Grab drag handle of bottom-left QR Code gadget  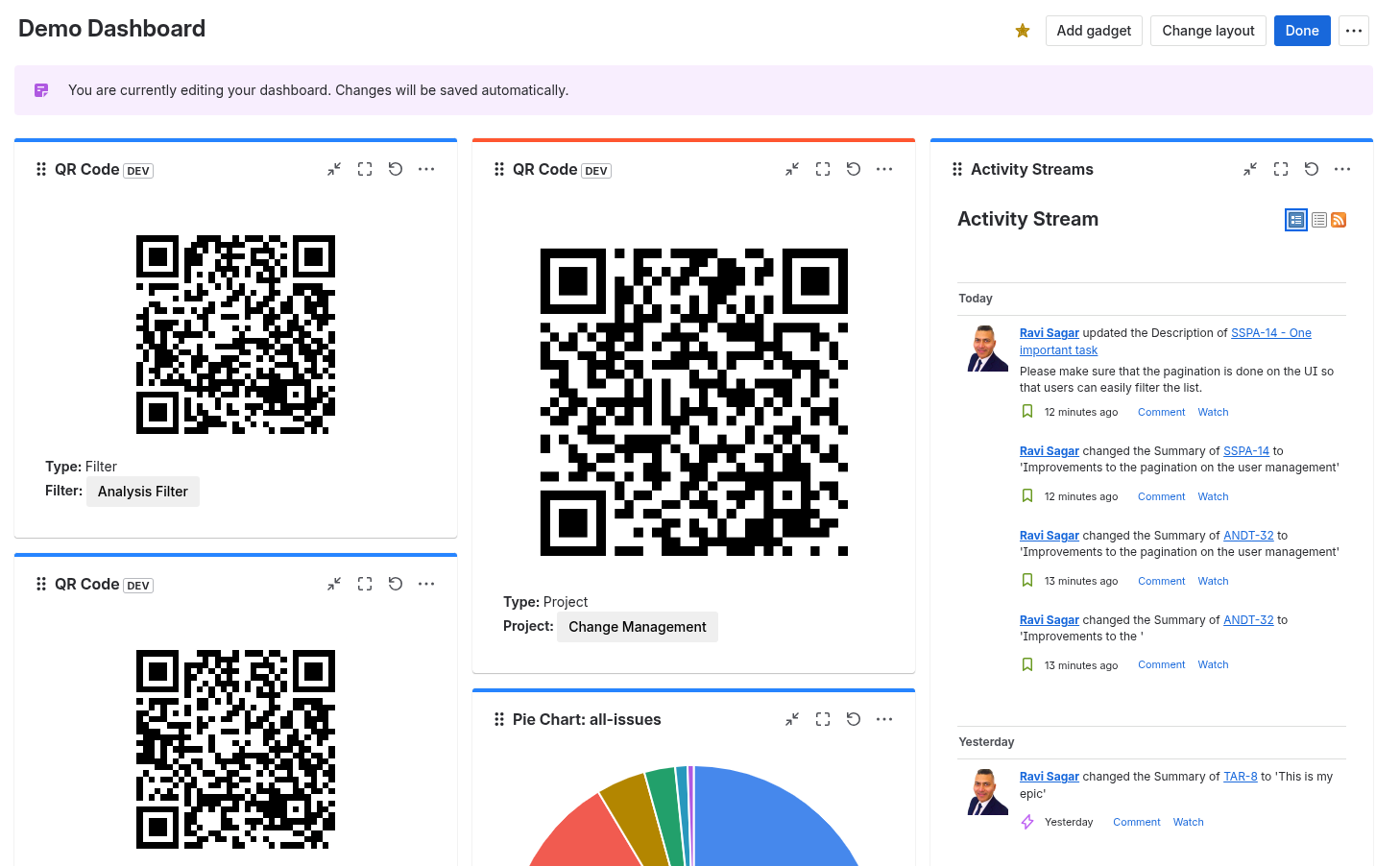pyautogui.click(x=41, y=584)
